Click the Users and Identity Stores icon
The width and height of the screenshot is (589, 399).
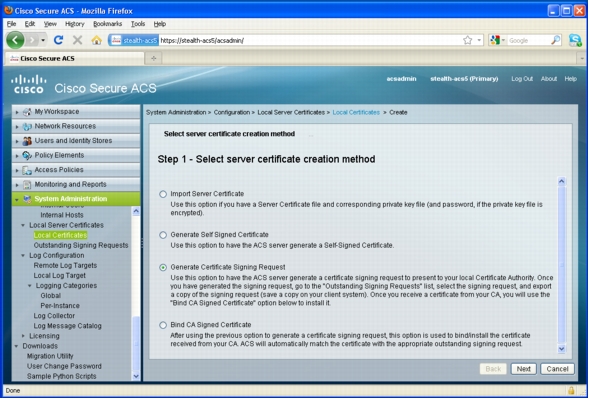(27, 141)
